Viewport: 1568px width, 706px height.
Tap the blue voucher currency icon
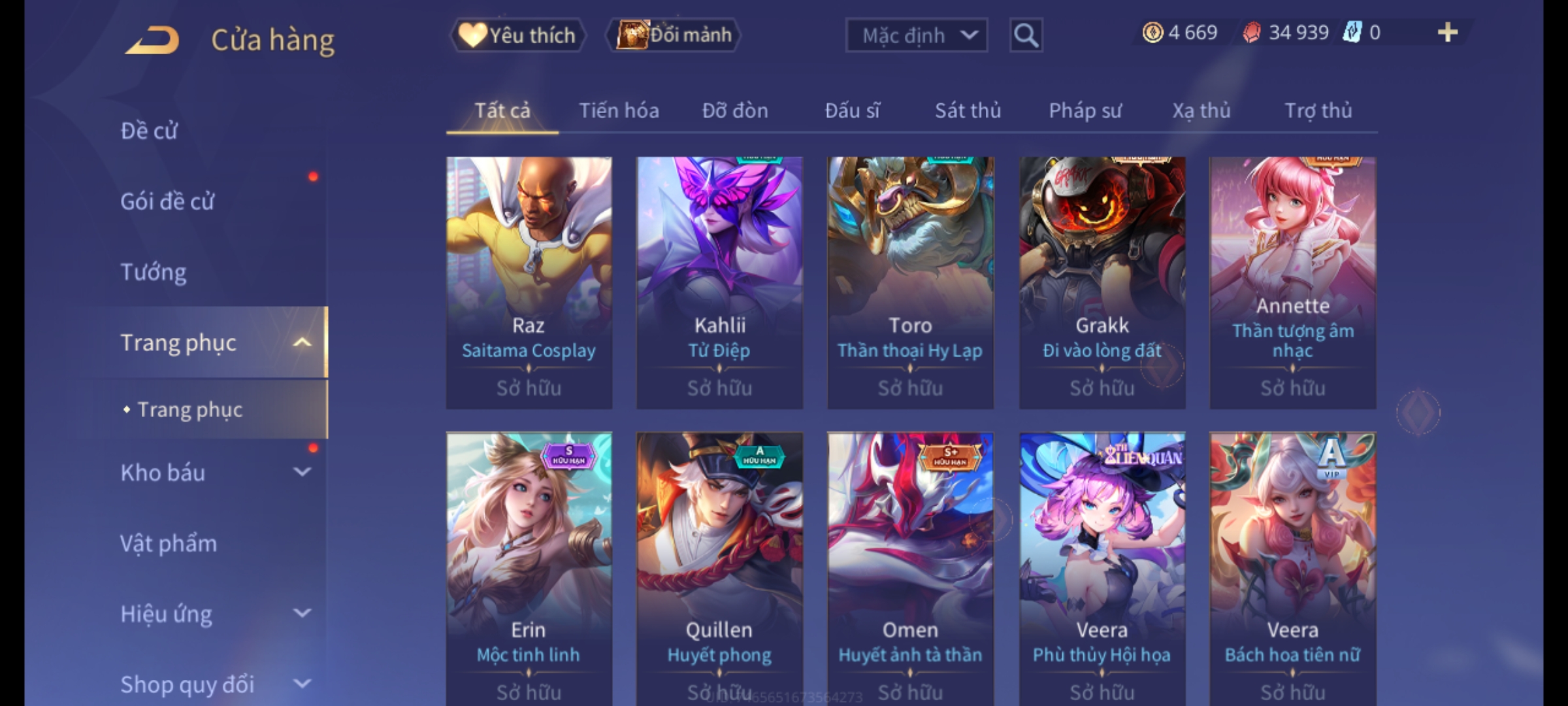pyautogui.click(x=1351, y=32)
